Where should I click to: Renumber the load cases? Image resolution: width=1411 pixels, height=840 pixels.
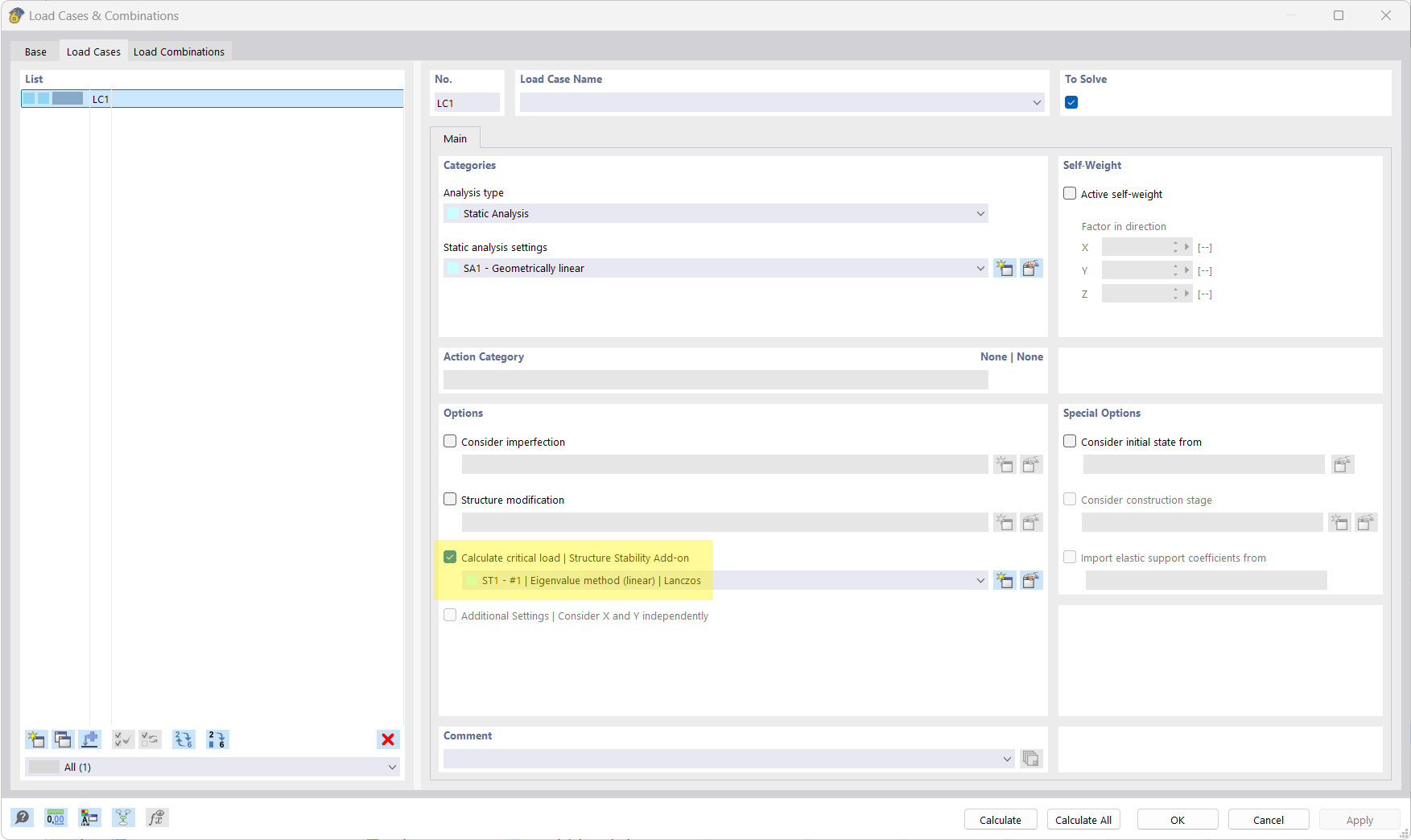tap(217, 739)
